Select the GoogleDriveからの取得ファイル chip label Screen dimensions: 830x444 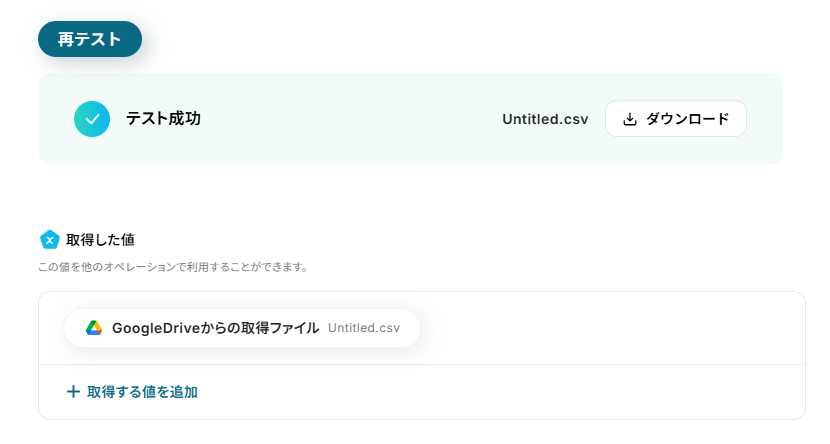pos(215,328)
